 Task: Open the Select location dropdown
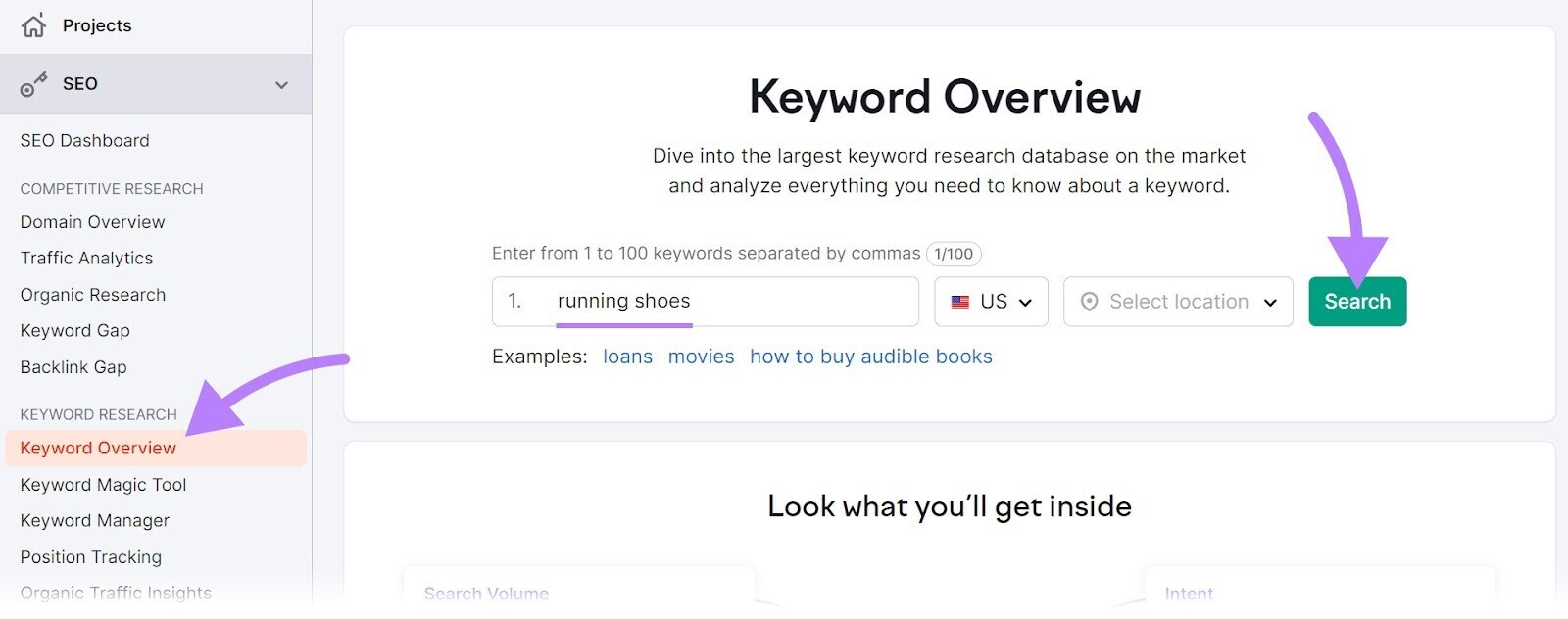pyautogui.click(x=1178, y=302)
